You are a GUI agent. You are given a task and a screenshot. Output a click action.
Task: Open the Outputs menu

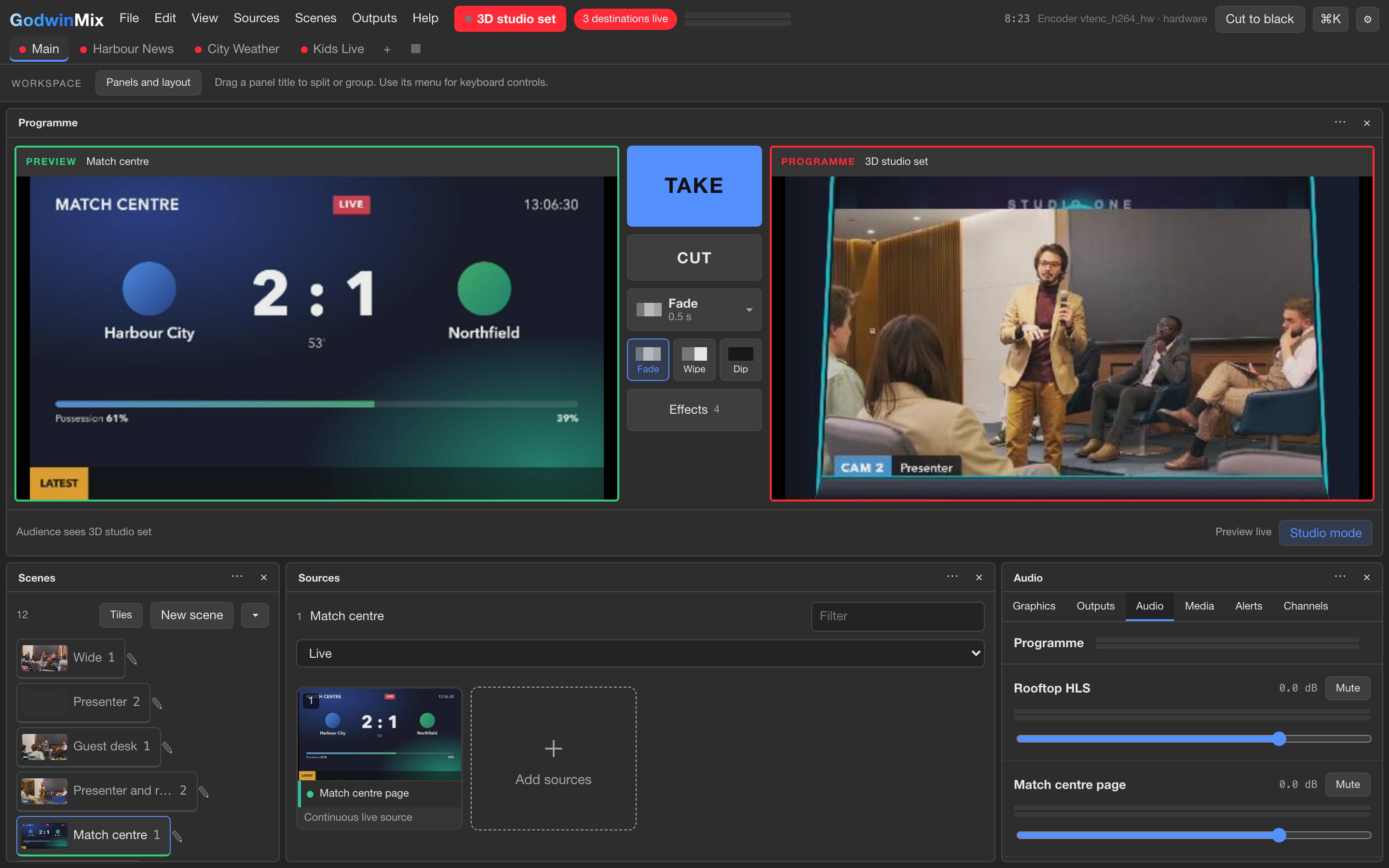[374, 18]
